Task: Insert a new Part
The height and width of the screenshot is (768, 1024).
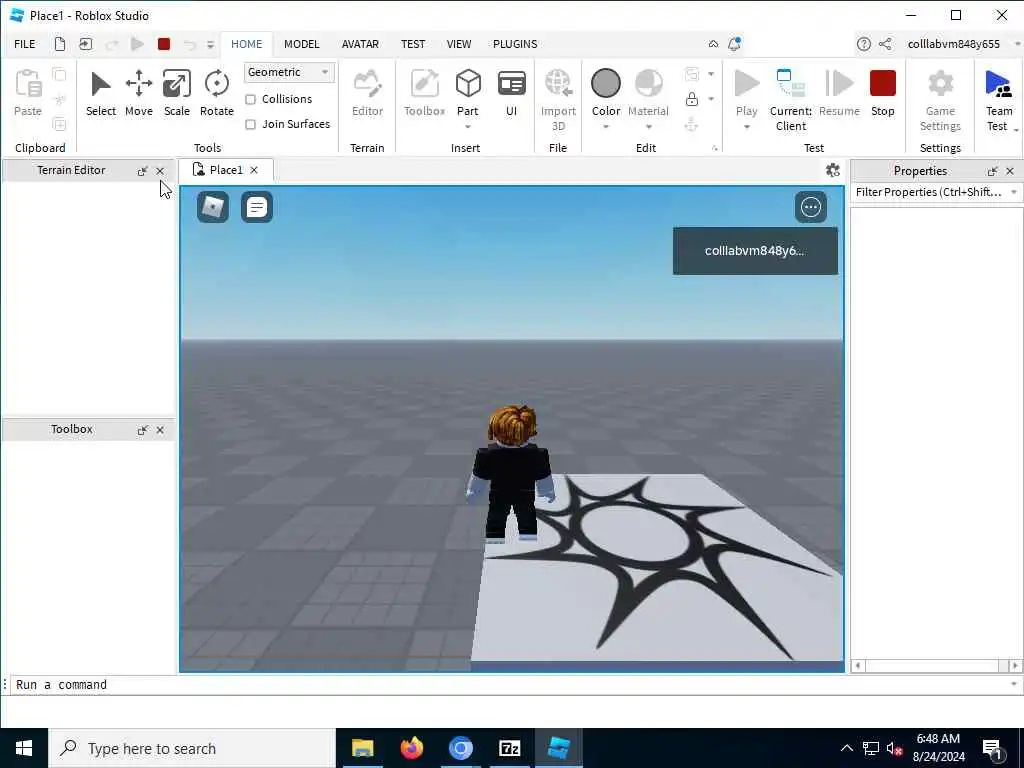Action: (x=468, y=85)
